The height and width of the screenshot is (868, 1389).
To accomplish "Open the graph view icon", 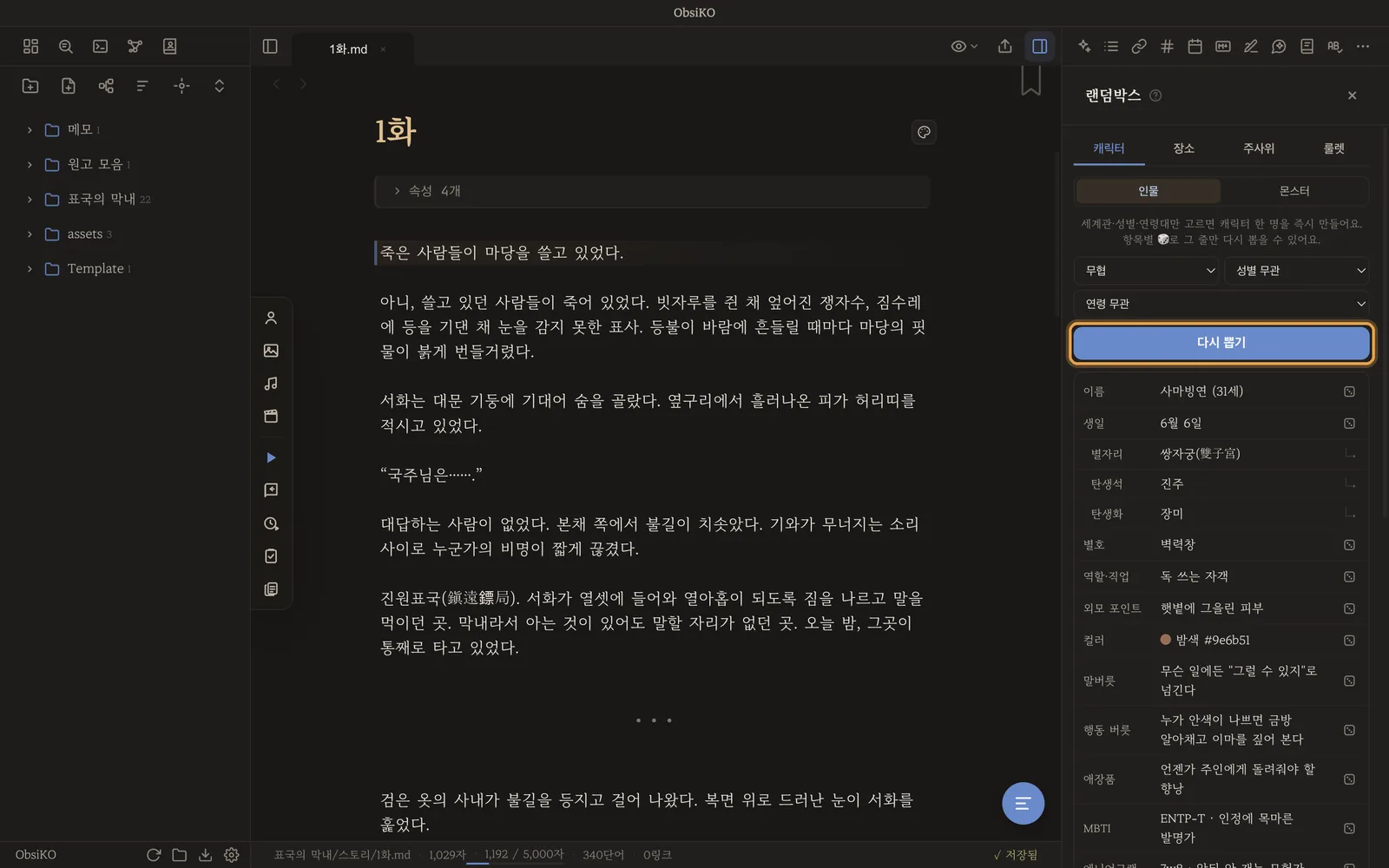I will 135,47.
